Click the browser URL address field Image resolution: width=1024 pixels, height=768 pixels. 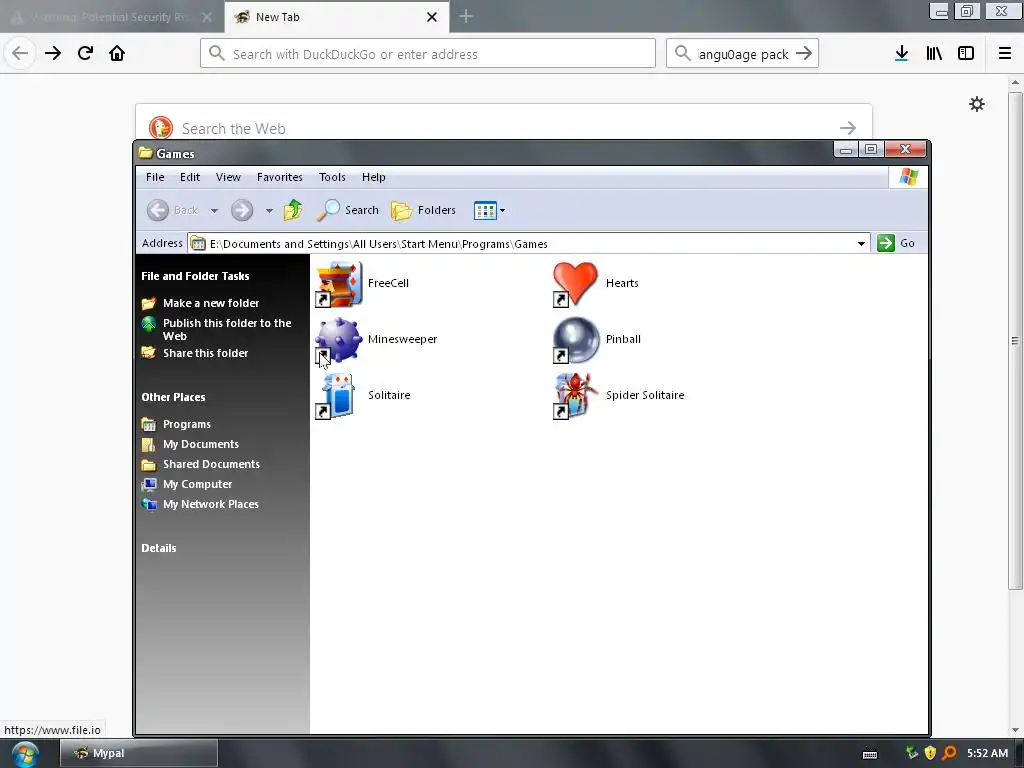[428, 54]
